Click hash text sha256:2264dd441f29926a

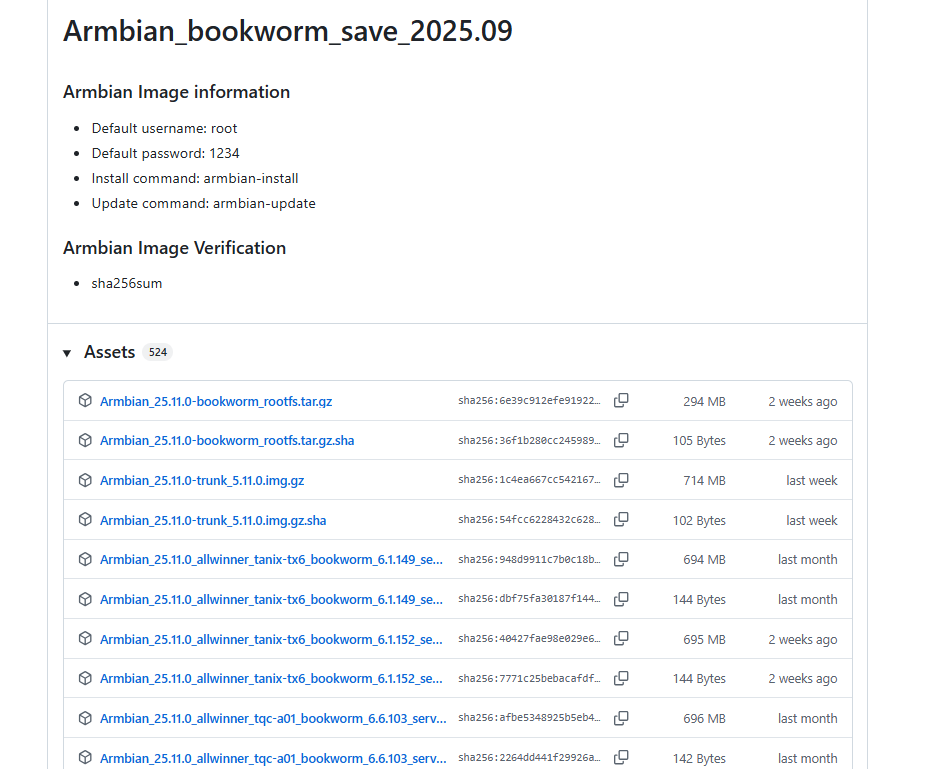point(529,757)
